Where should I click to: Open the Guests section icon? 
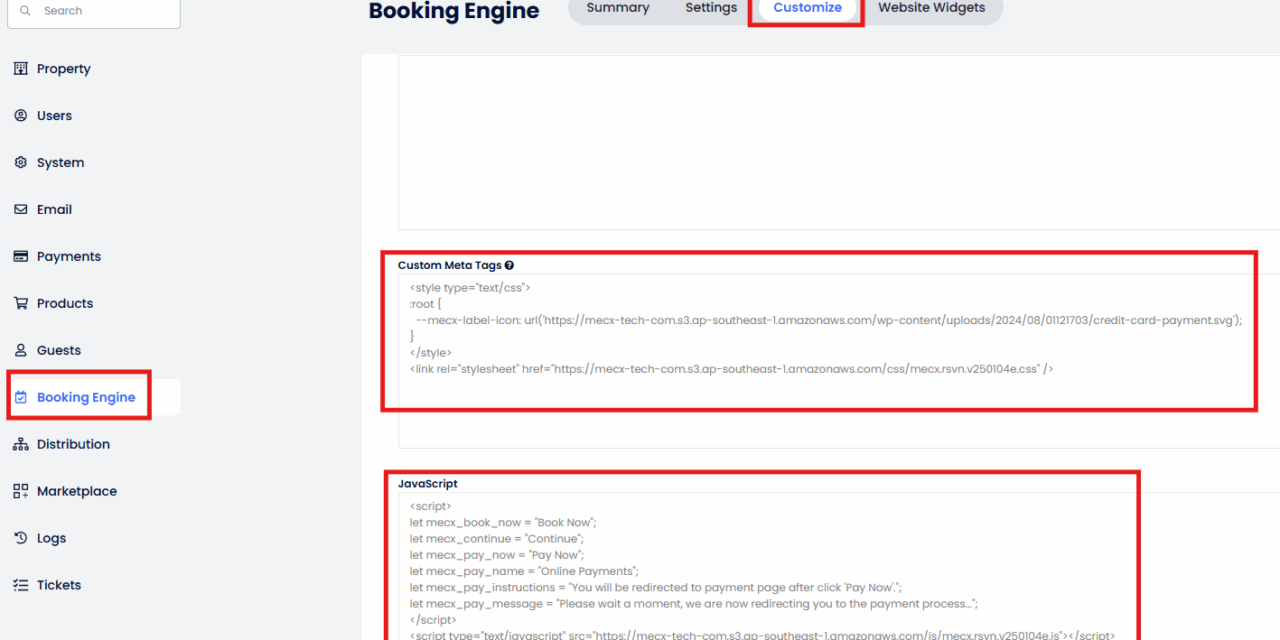(x=21, y=350)
